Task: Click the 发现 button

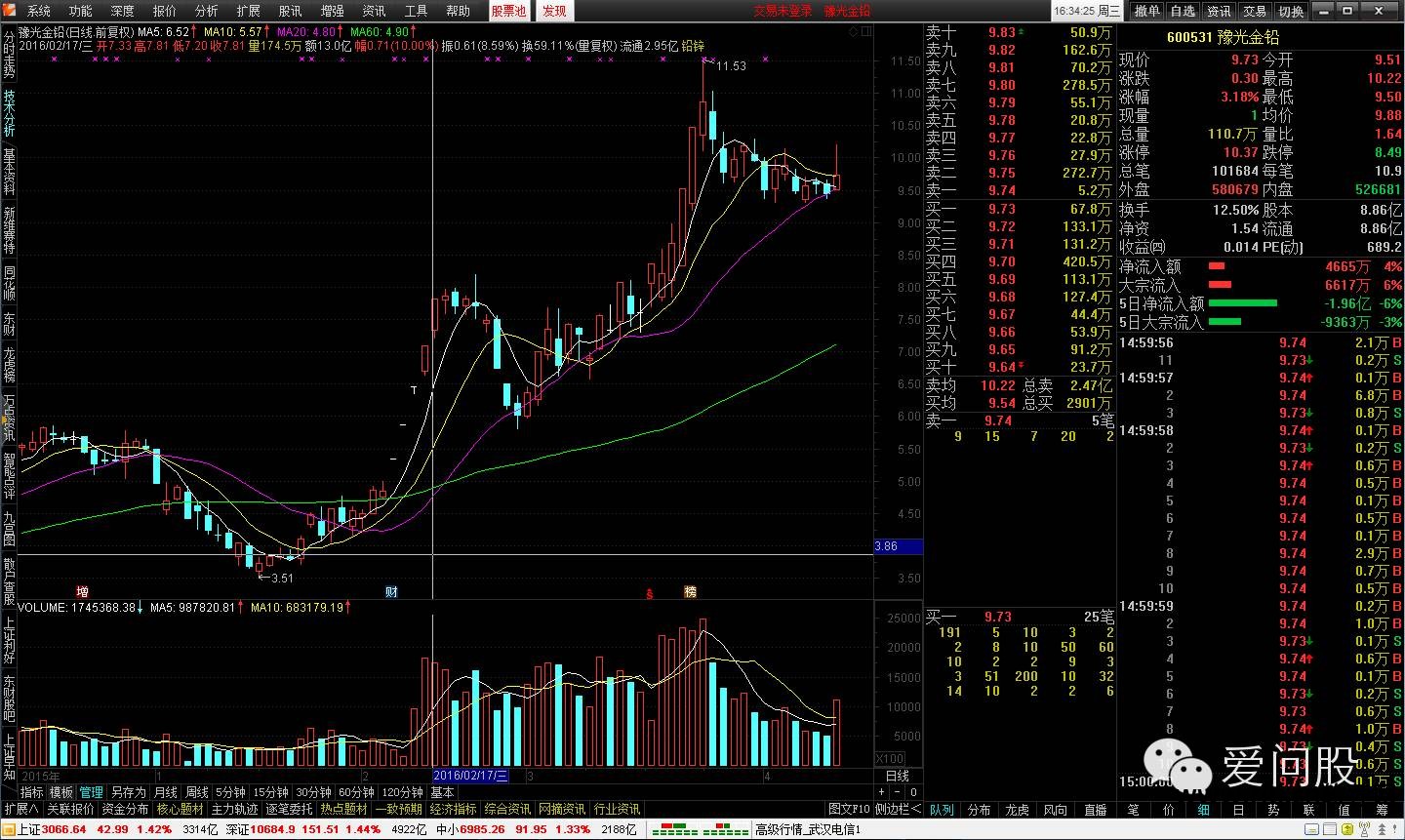Action: pyautogui.click(x=554, y=11)
